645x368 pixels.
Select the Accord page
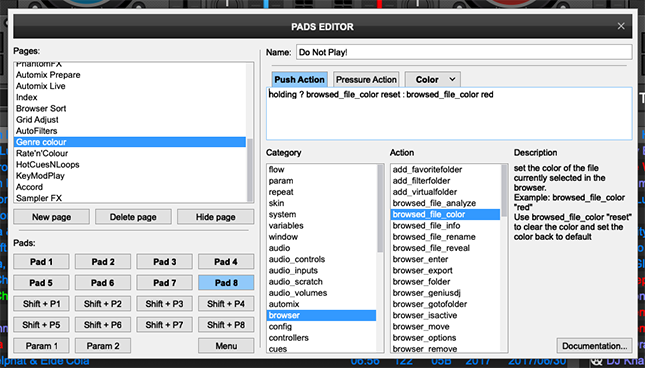tap(130, 187)
